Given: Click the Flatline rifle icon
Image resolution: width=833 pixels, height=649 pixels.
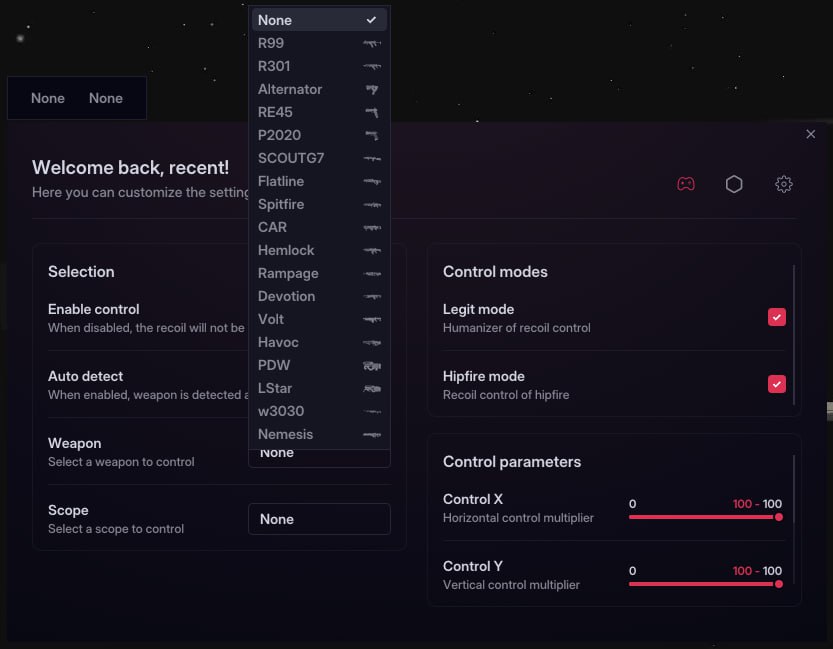Looking at the screenshot, I should (x=371, y=181).
